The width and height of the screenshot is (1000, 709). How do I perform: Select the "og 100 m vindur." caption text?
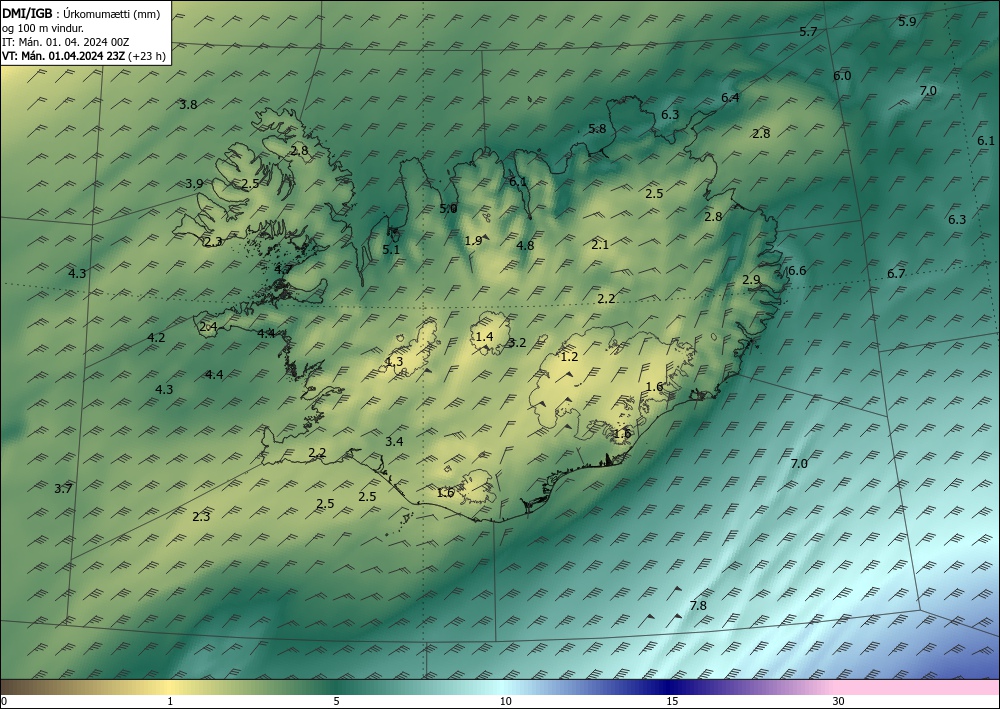pyautogui.click(x=43, y=28)
